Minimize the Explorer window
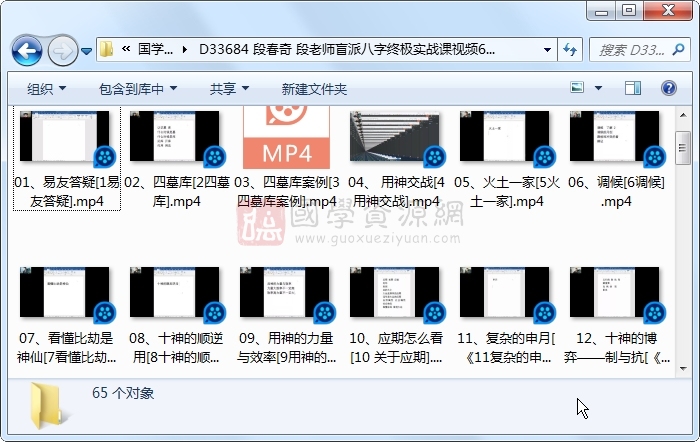This screenshot has height=442, width=700. pos(601,11)
